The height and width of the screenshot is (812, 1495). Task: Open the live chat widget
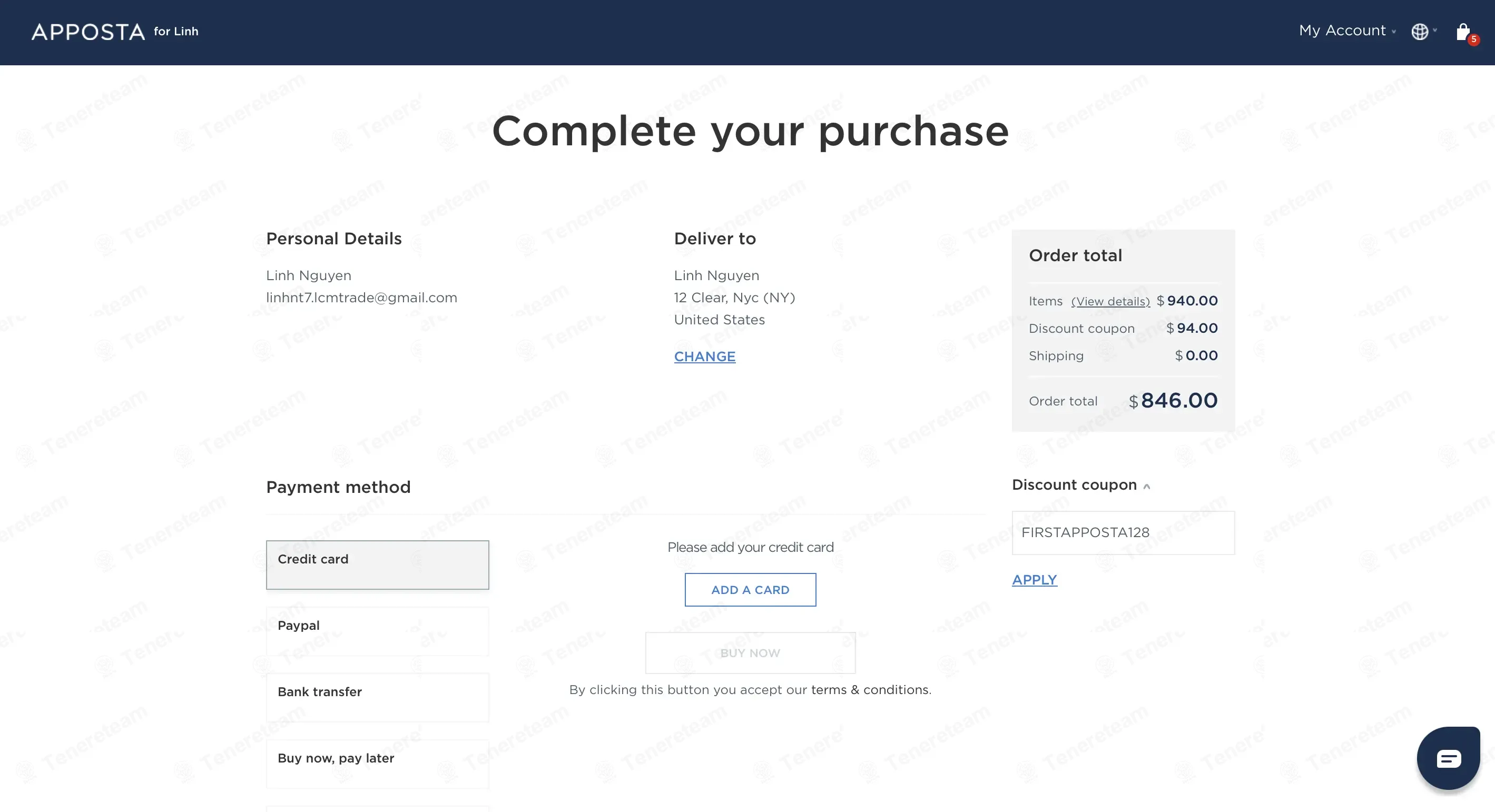click(1449, 757)
